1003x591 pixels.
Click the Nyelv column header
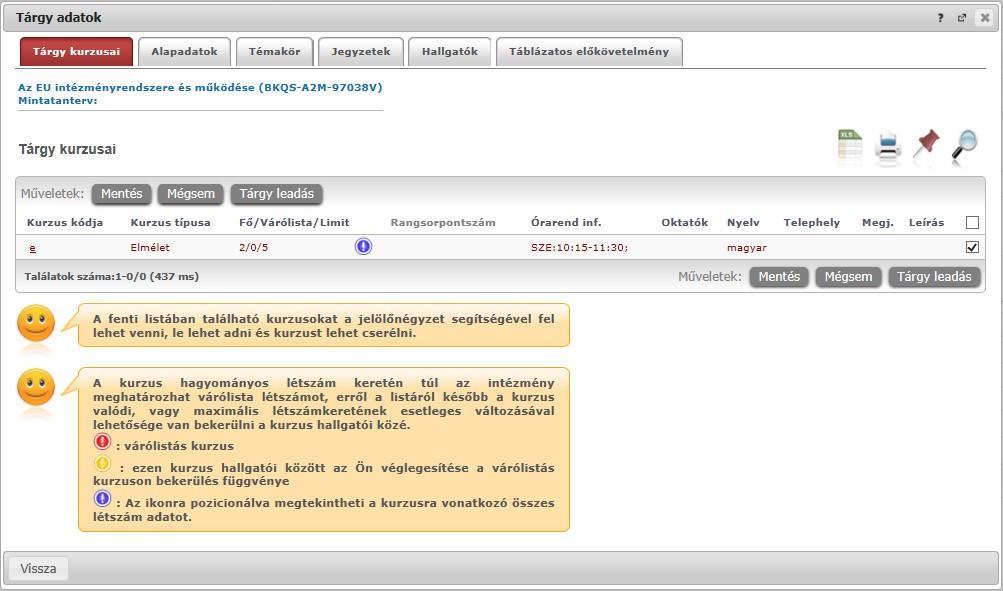pyautogui.click(x=743, y=223)
